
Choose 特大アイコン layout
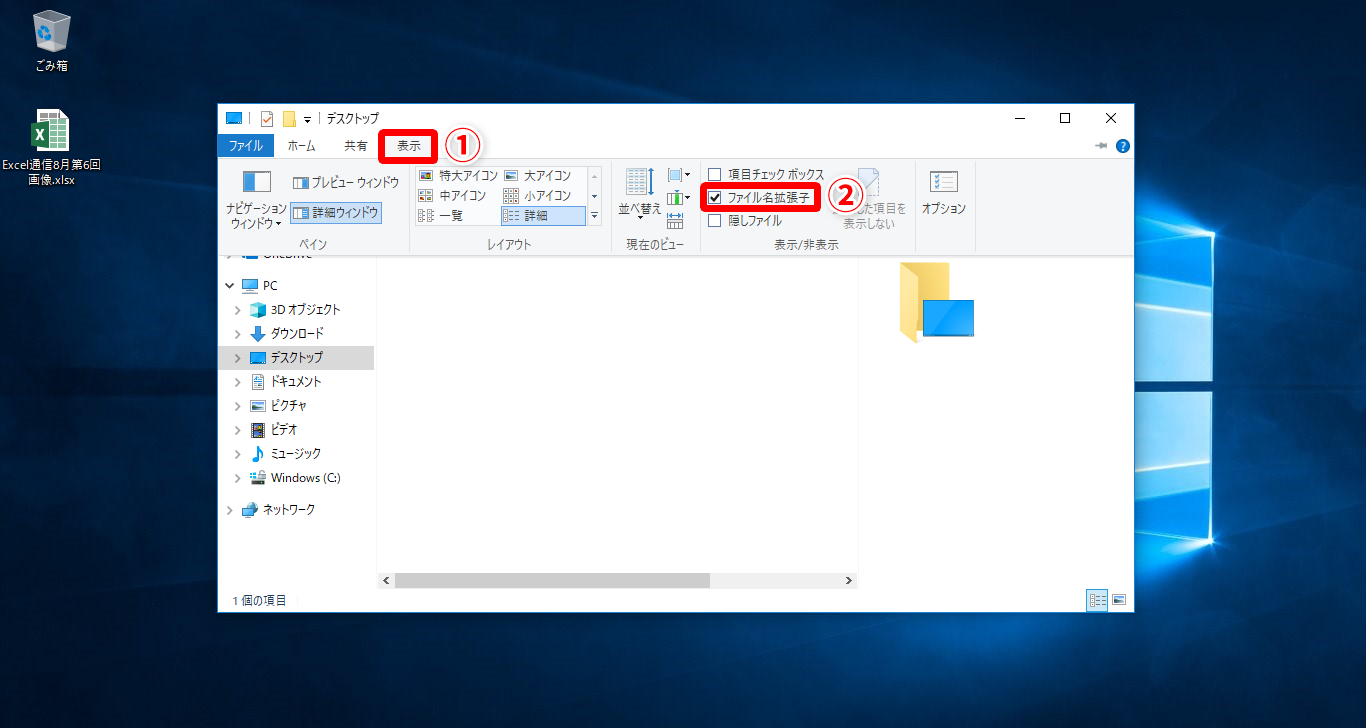(x=458, y=176)
